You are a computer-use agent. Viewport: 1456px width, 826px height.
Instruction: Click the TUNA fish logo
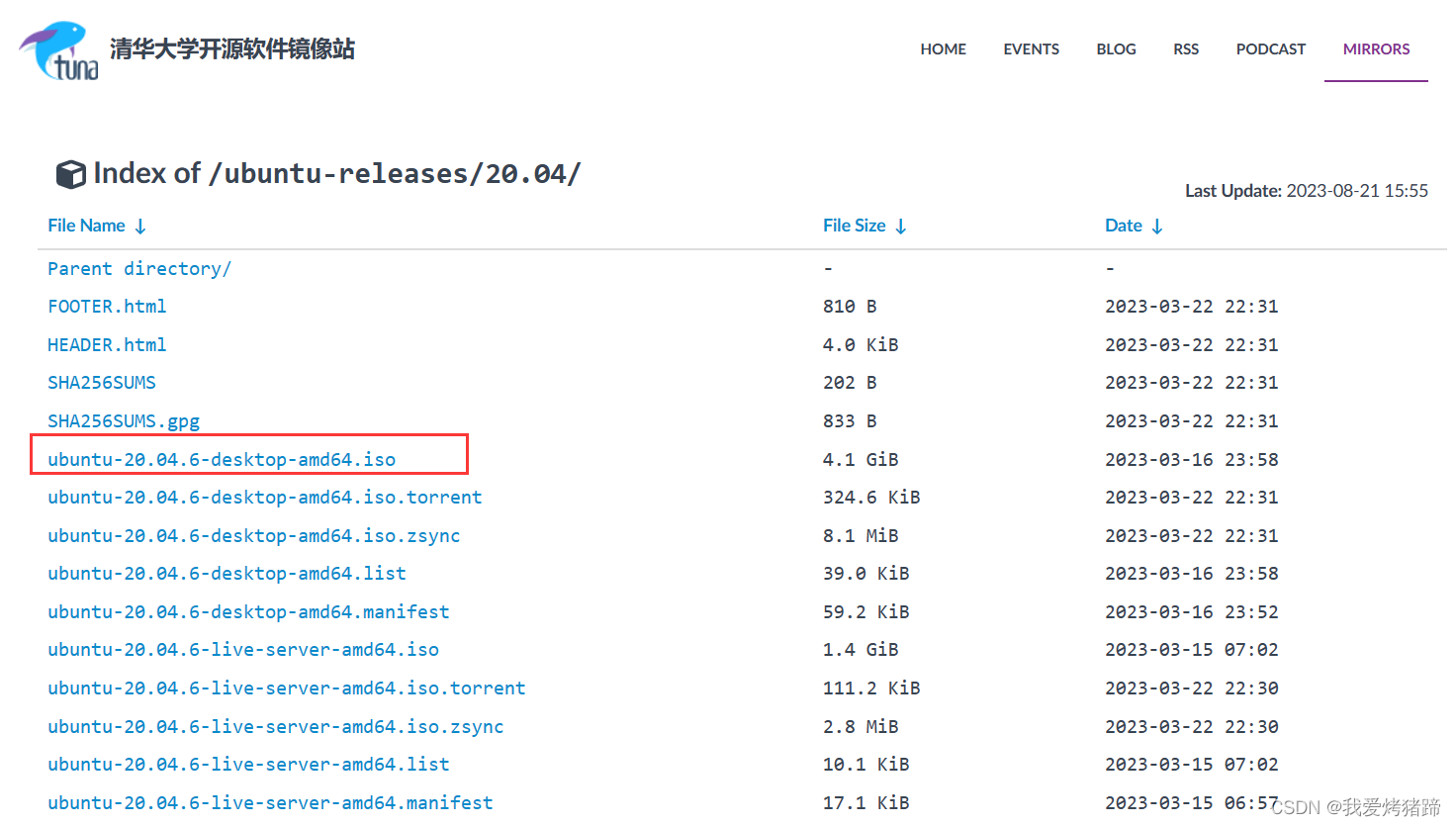[59, 50]
